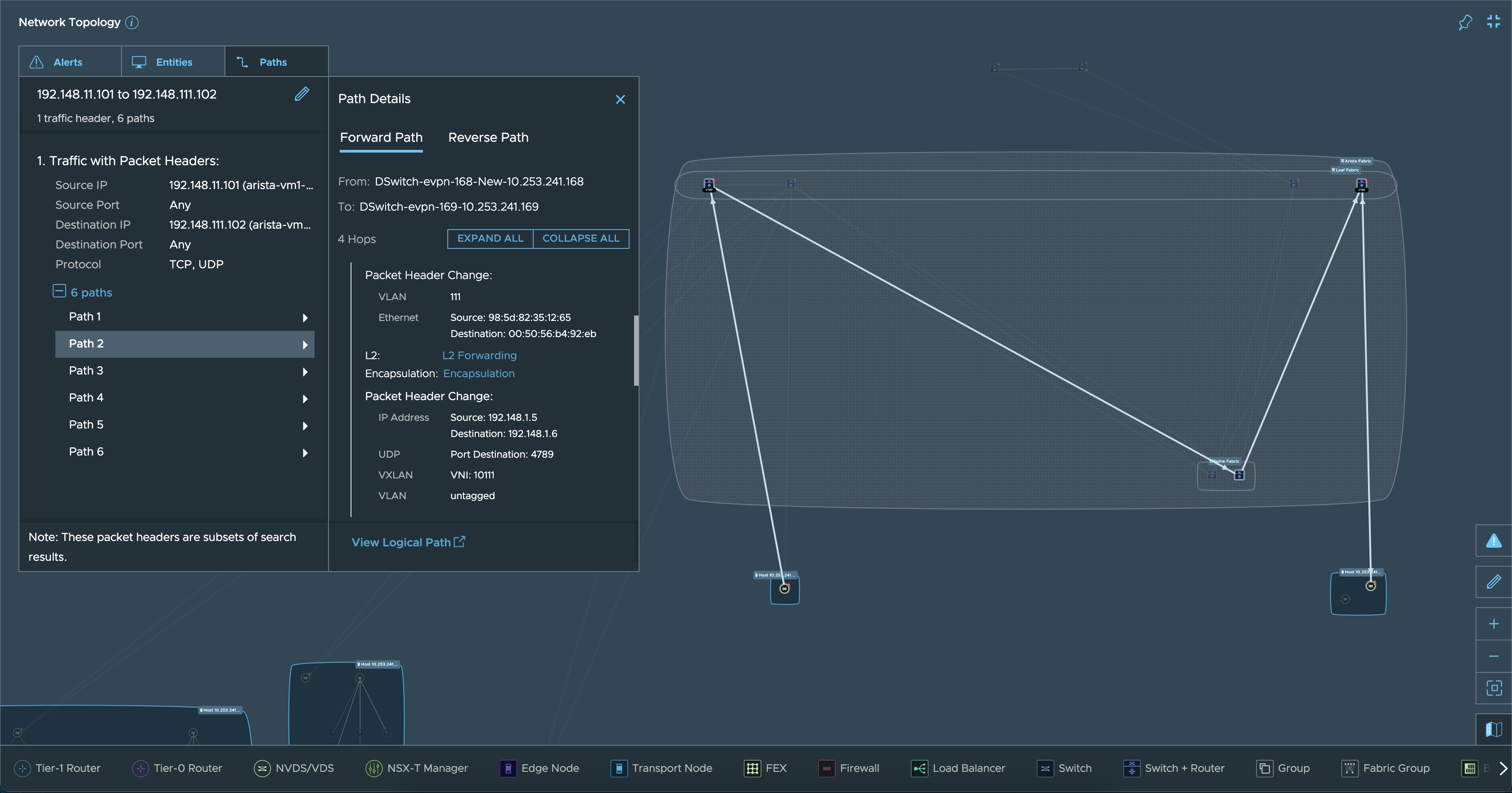Select the Forward Path tab
Image resolution: width=1512 pixels, height=793 pixels.
381,137
